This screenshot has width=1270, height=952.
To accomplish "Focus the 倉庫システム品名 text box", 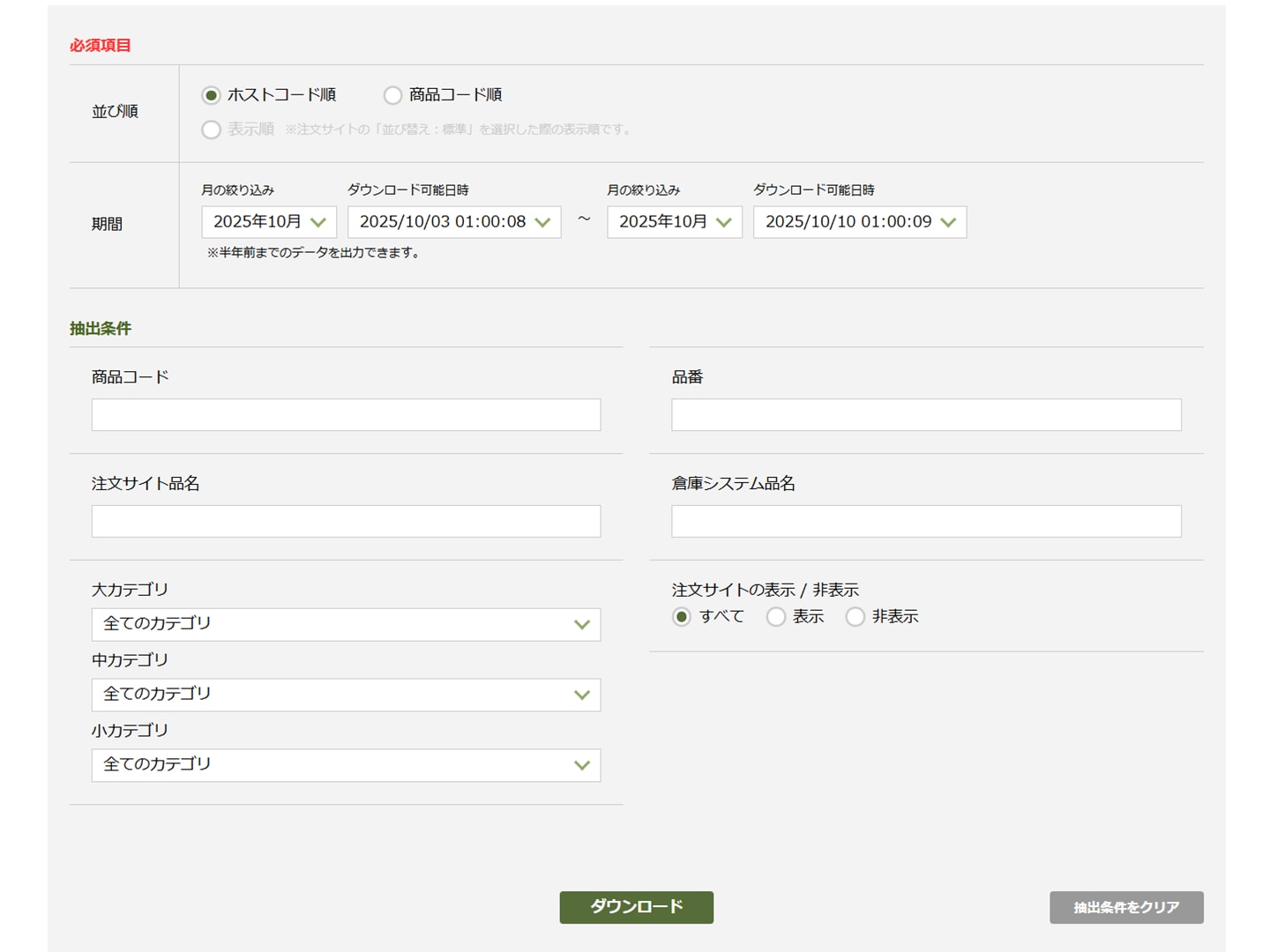I will (x=925, y=522).
